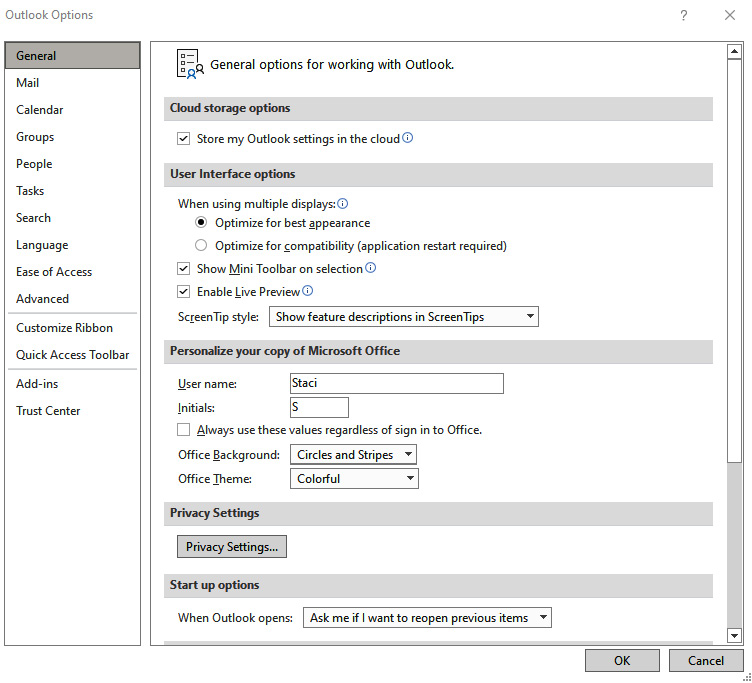Open the Advanced category
The image size is (752, 683).
pos(72,298)
